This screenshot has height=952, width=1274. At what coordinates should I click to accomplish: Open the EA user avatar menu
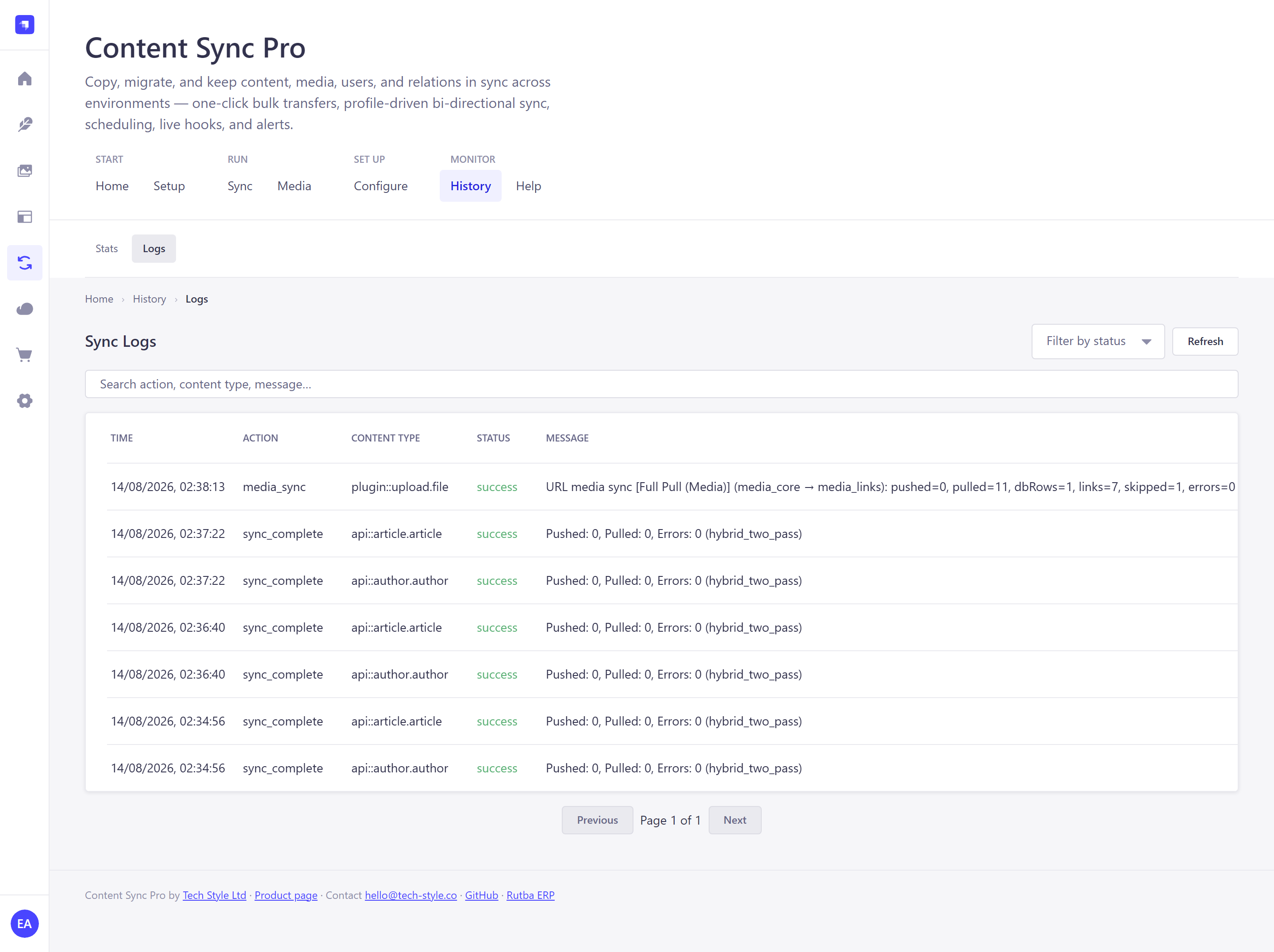tap(24, 924)
